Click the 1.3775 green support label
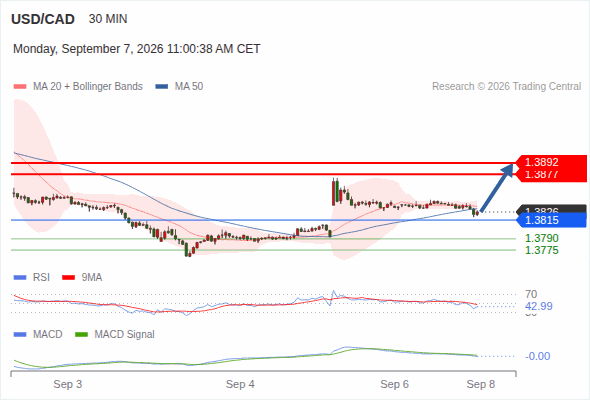The image size is (590, 400). (541, 250)
